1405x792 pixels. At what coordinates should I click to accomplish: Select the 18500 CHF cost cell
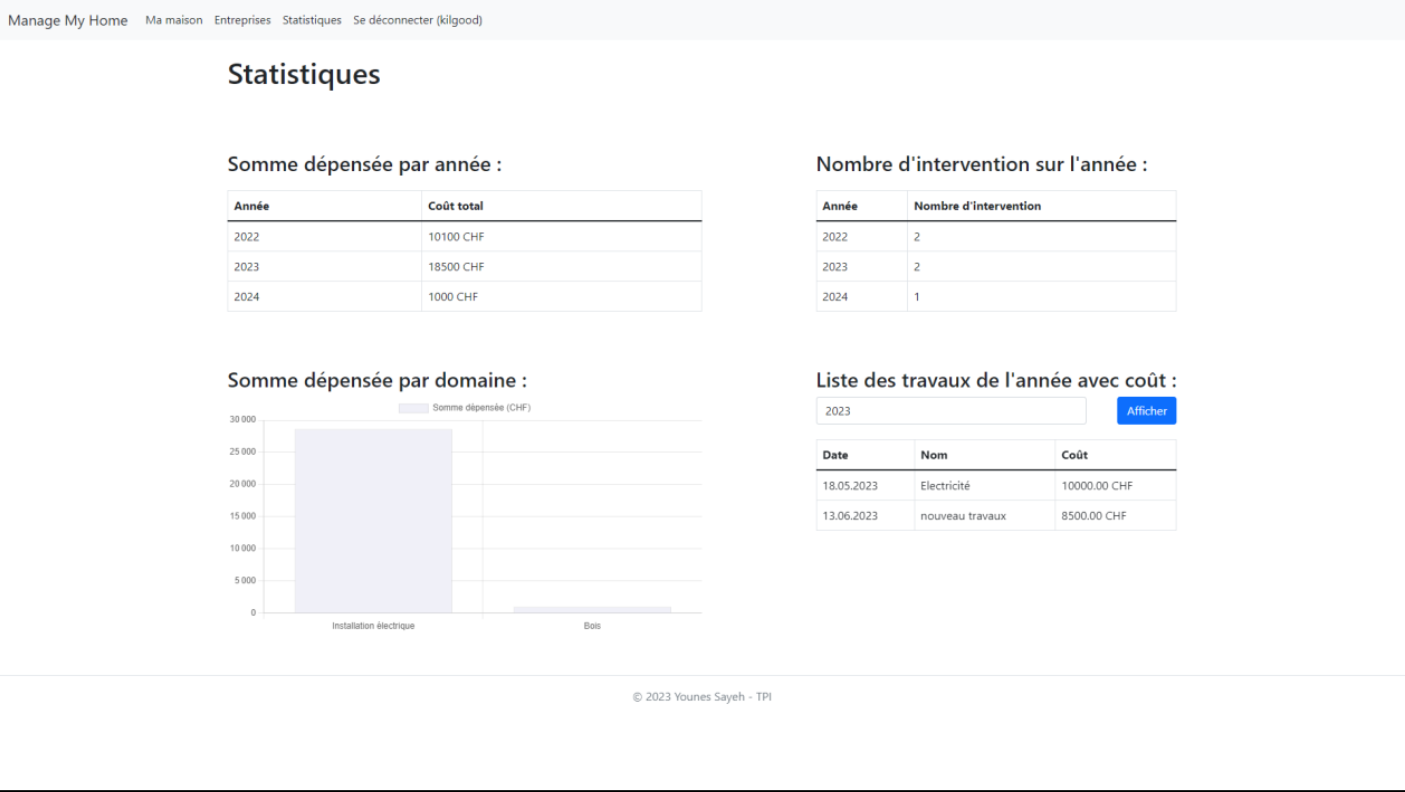click(x=561, y=267)
